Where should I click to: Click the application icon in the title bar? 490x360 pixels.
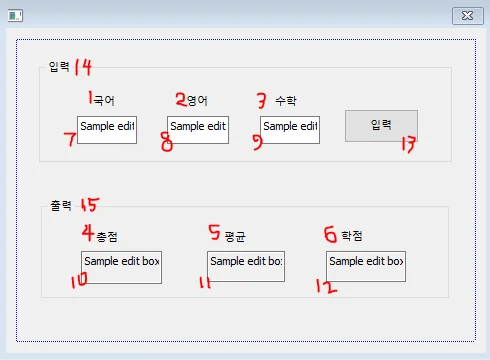pos(15,16)
